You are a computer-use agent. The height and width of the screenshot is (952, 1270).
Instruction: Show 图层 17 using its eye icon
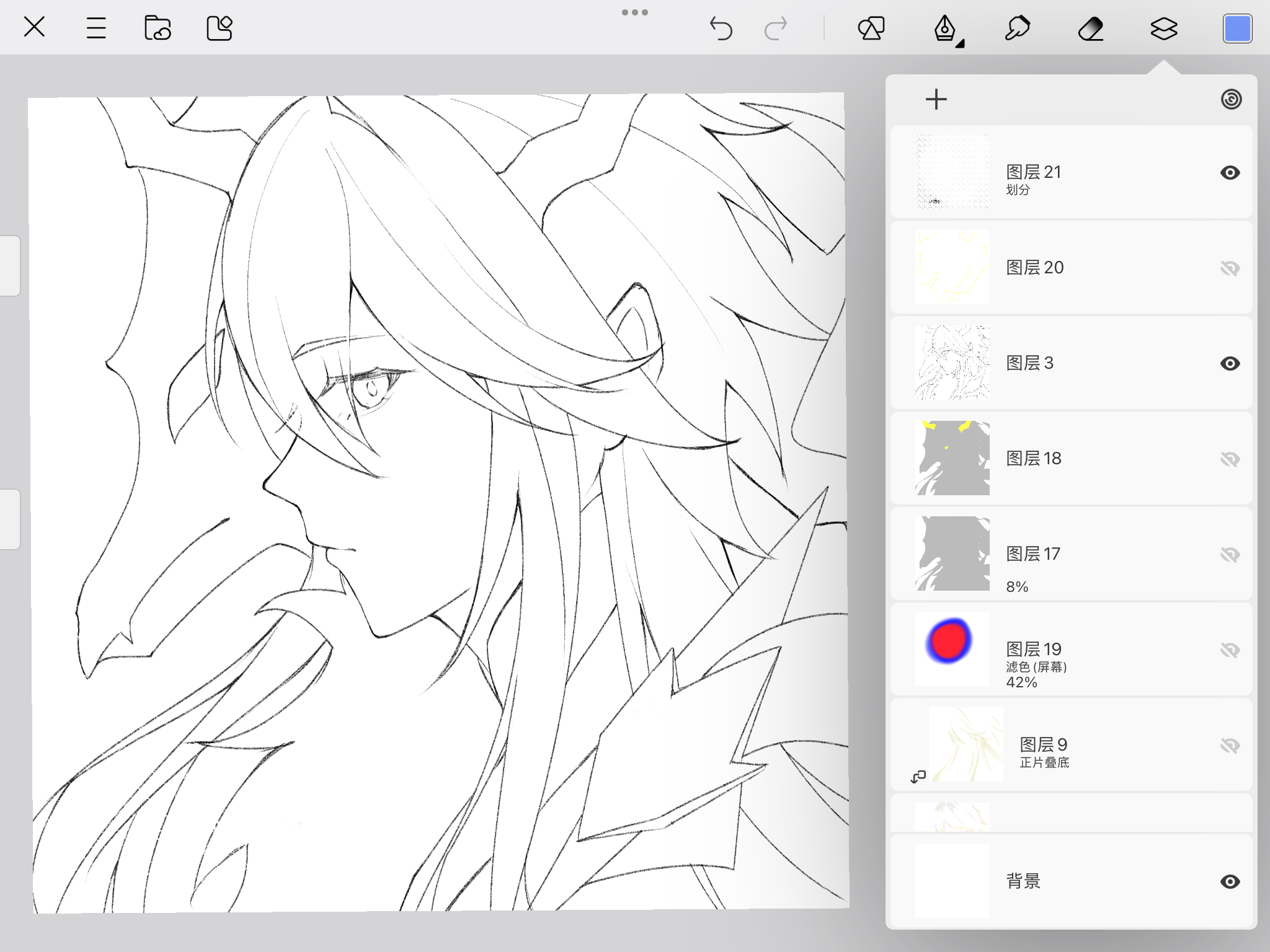[1230, 554]
